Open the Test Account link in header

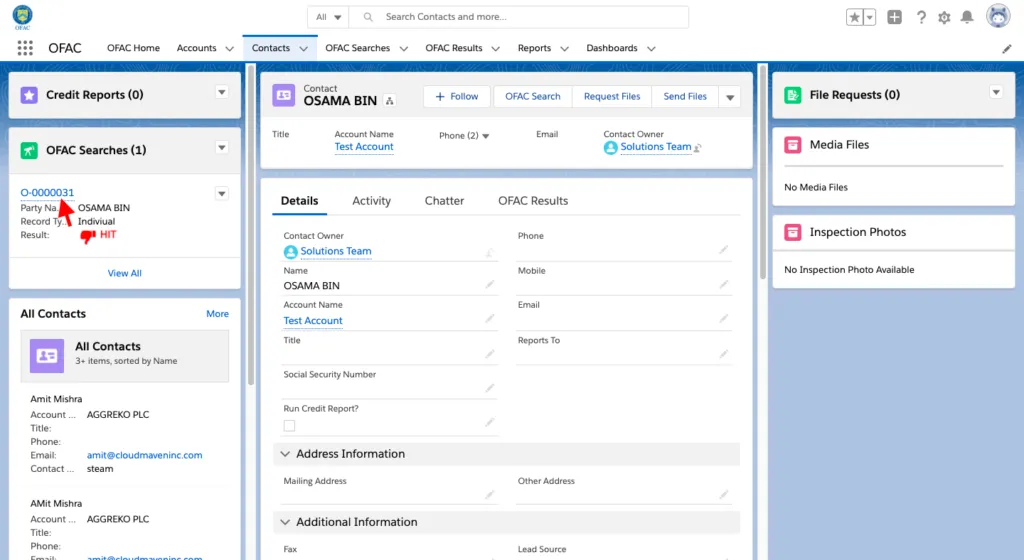pyautogui.click(x=364, y=147)
